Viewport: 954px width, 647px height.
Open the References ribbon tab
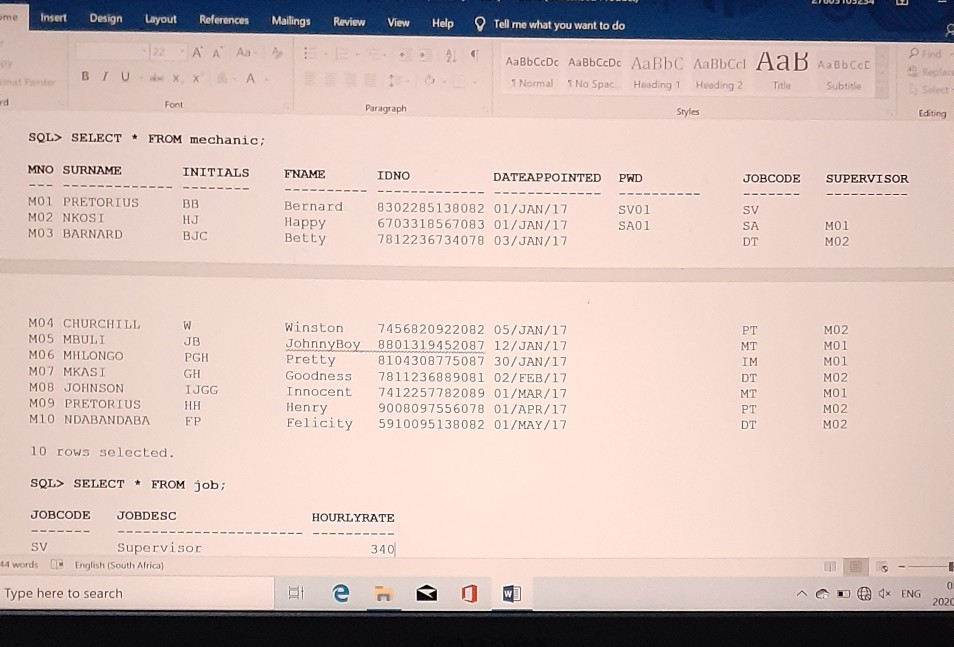[223, 19]
